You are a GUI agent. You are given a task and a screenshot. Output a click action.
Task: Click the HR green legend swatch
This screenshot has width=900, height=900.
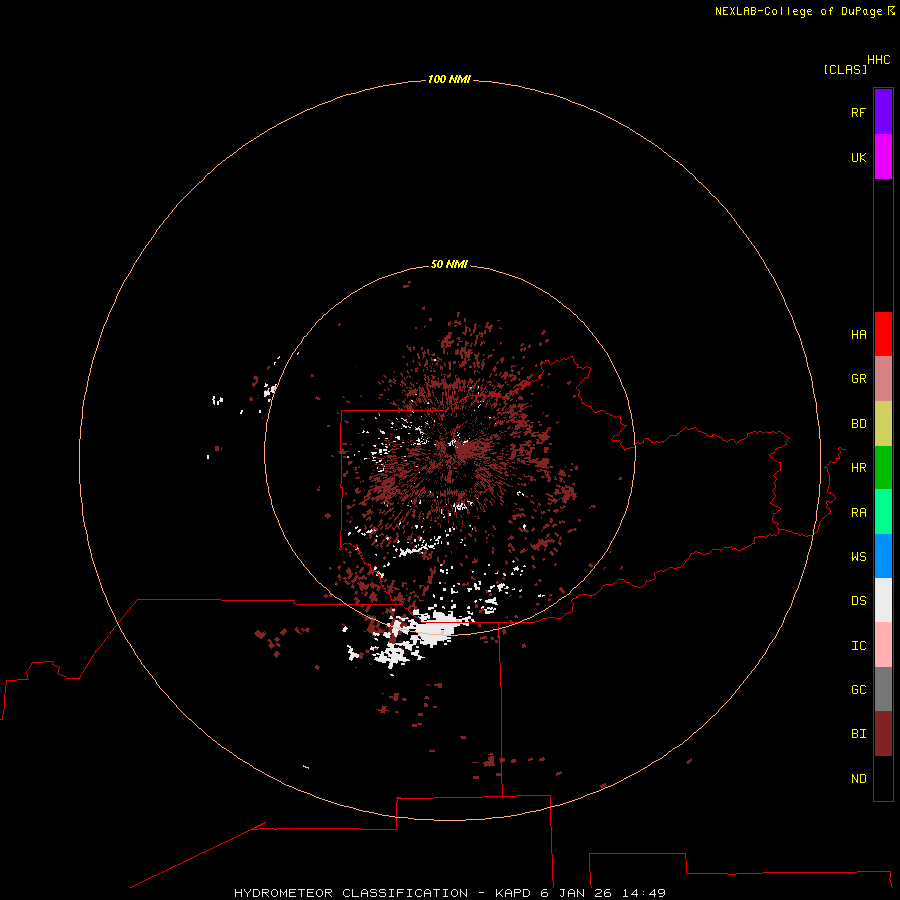click(883, 468)
